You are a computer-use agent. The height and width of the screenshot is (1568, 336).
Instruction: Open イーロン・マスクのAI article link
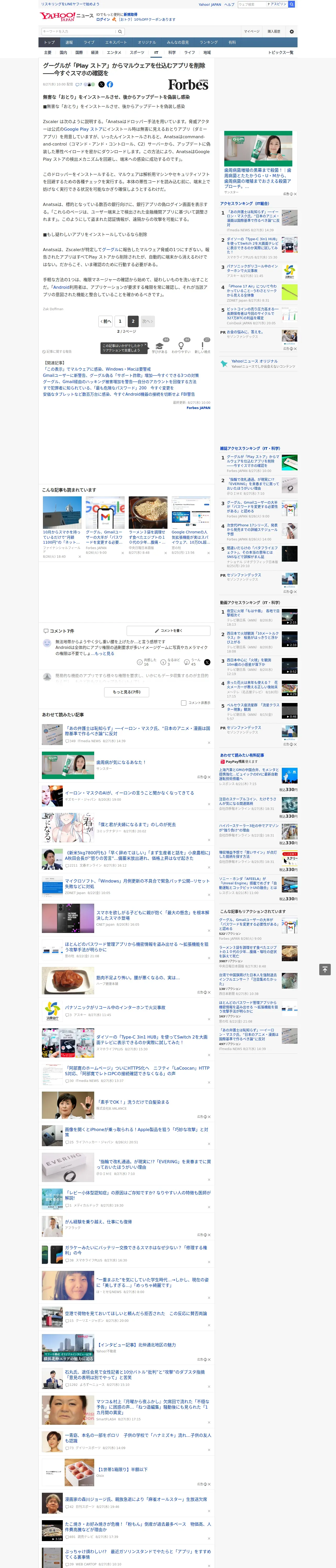(x=129, y=793)
